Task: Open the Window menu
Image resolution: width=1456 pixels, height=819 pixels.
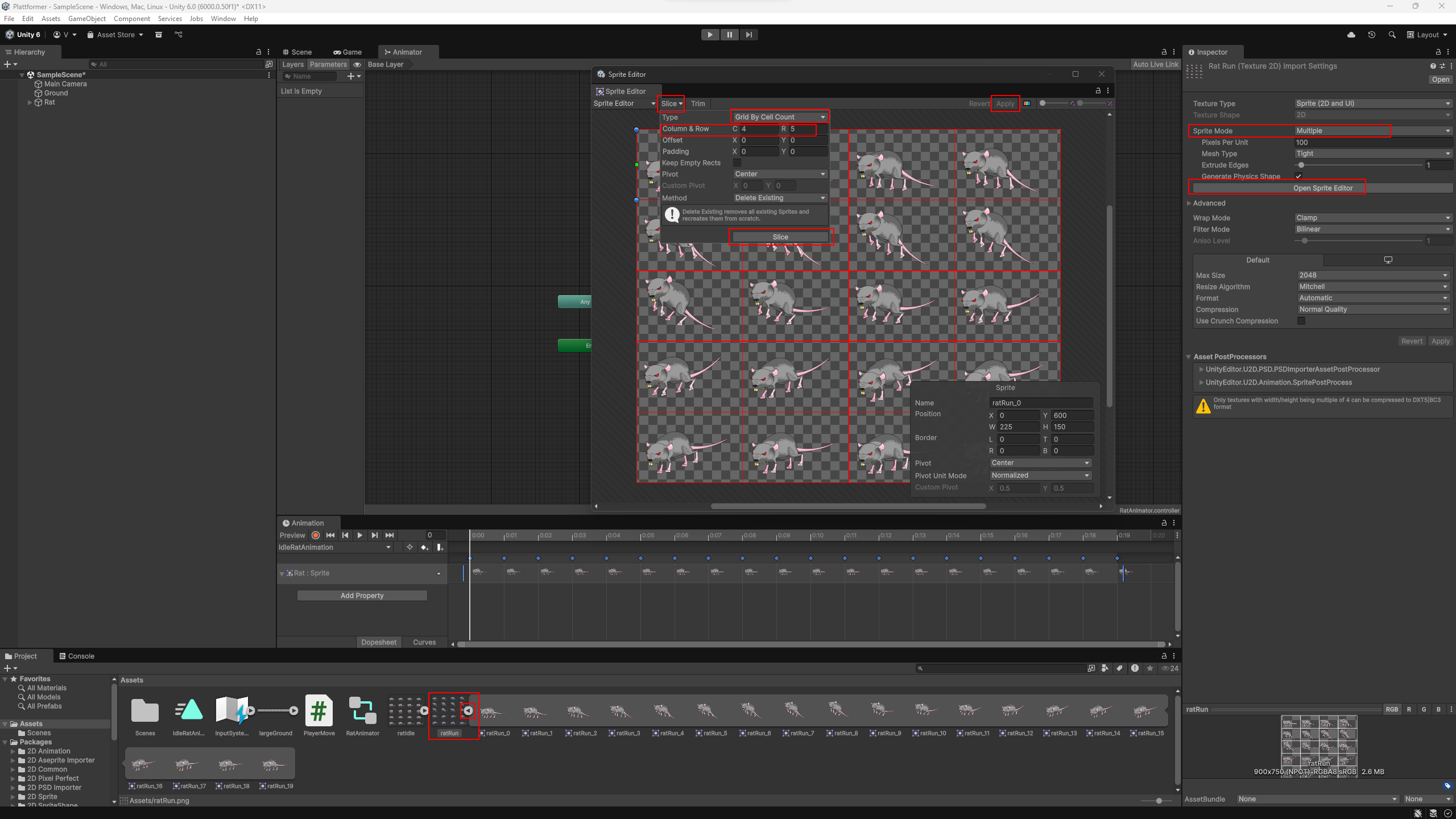Action: [223, 19]
